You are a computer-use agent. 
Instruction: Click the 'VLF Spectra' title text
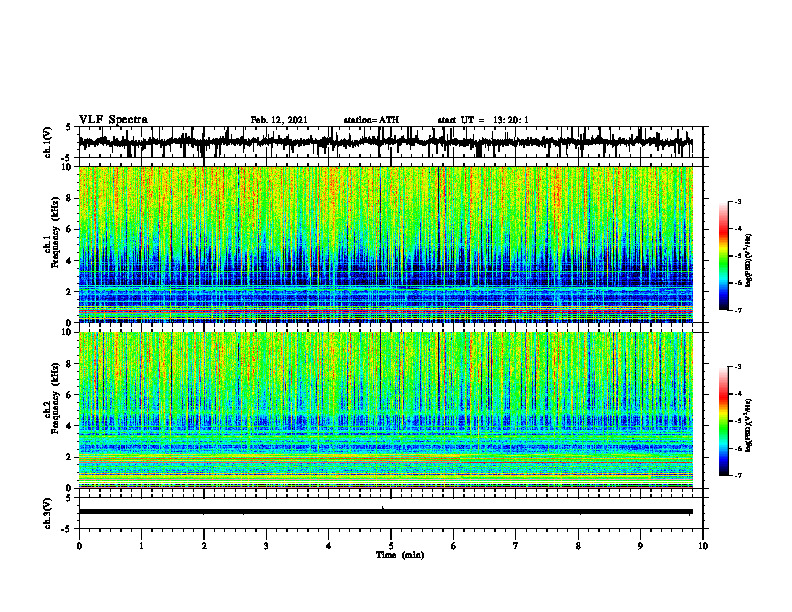(x=113, y=120)
